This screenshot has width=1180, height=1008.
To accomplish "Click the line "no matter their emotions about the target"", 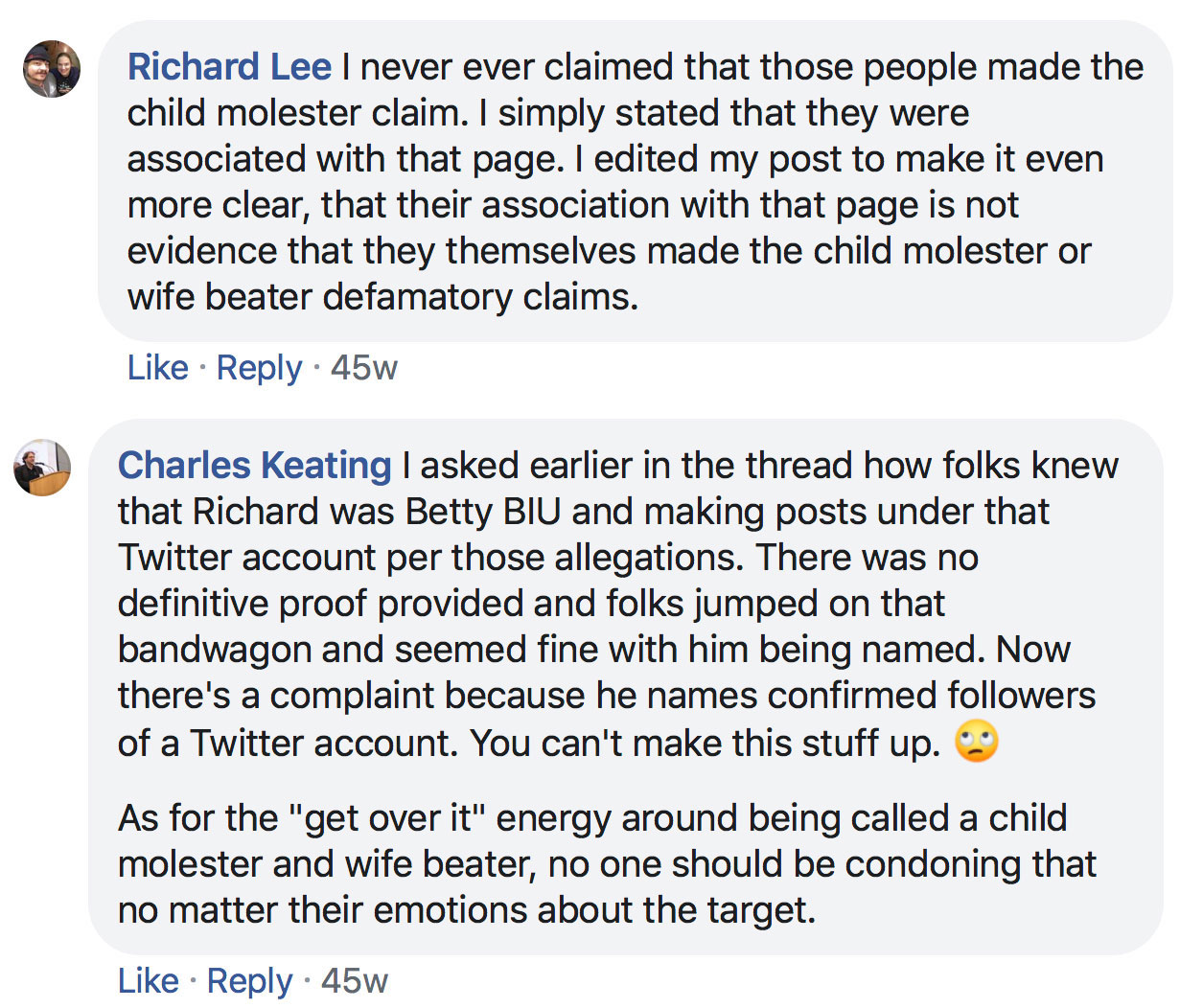I will click(x=467, y=910).
